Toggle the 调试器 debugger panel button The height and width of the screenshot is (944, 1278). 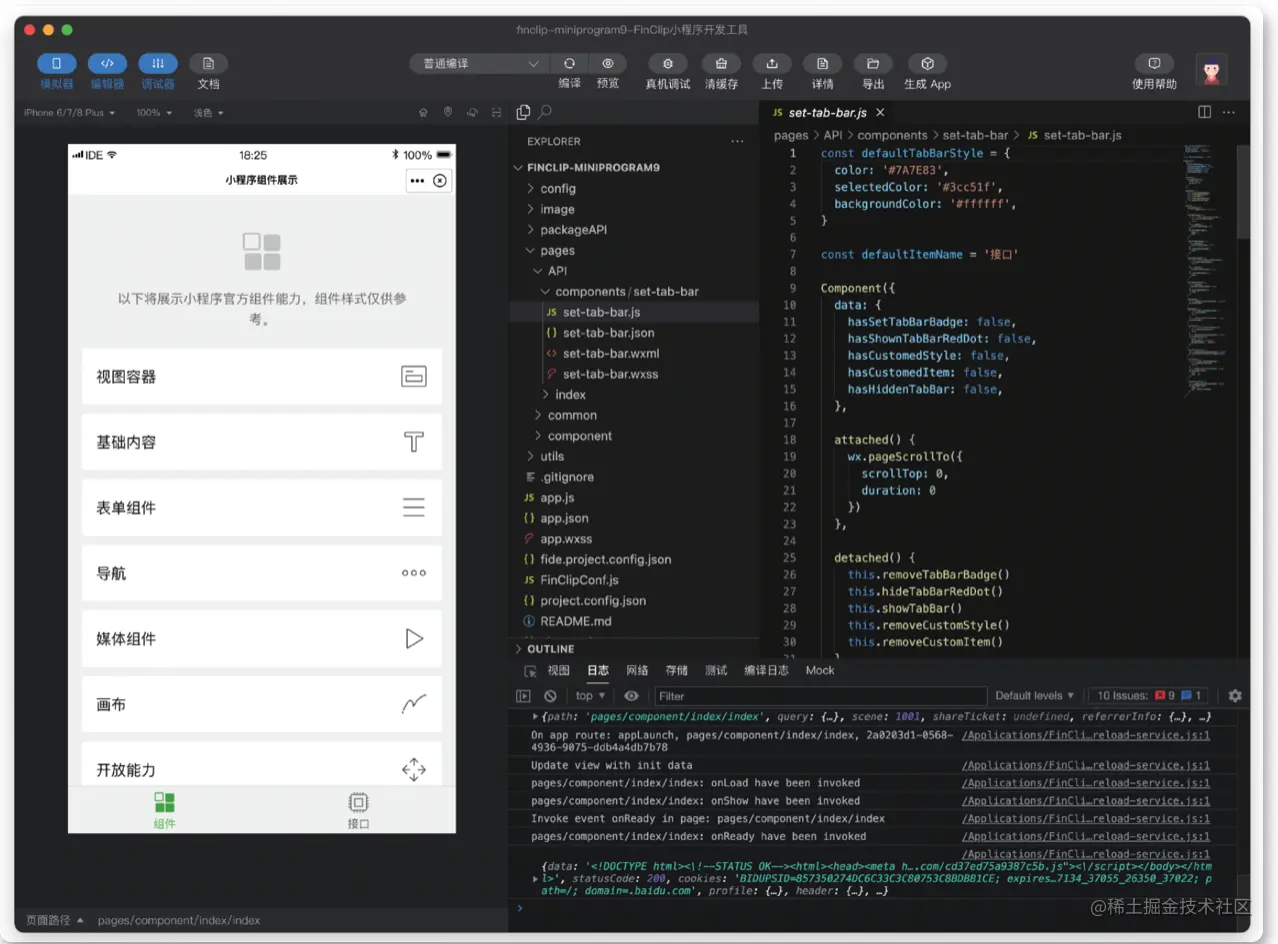point(158,64)
